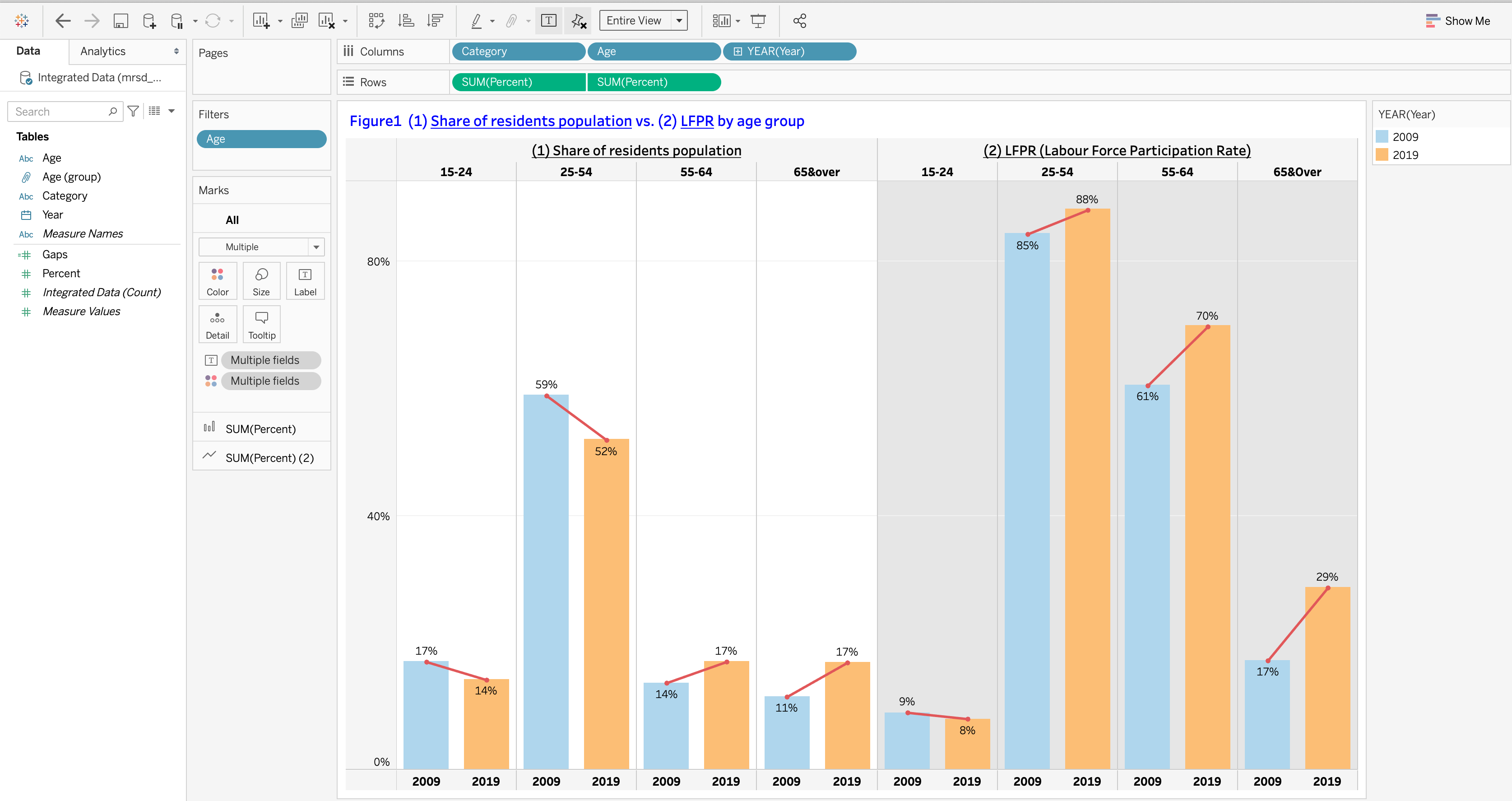The height and width of the screenshot is (801, 1512).
Task: Click the Share workbook icon
Action: pyautogui.click(x=799, y=21)
